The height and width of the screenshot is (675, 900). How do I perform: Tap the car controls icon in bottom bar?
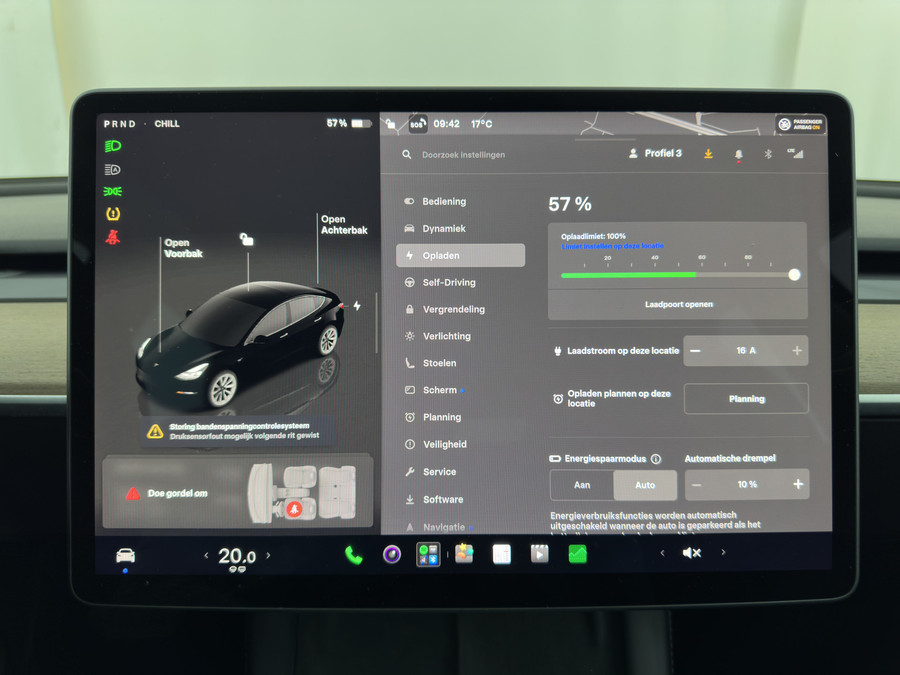[x=125, y=555]
